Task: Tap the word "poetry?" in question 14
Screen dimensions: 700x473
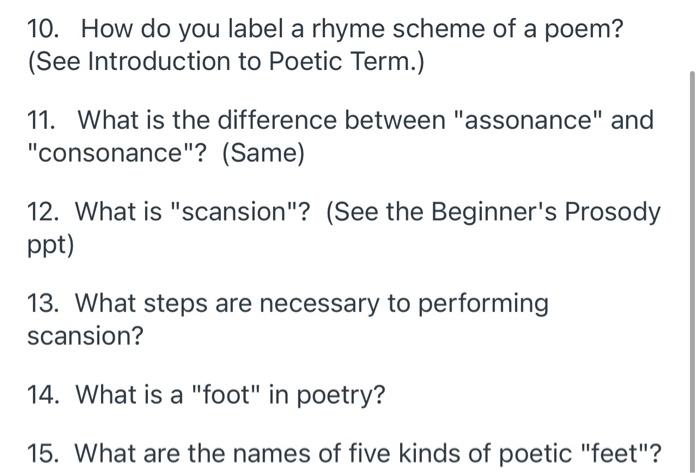Action: click(x=340, y=396)
